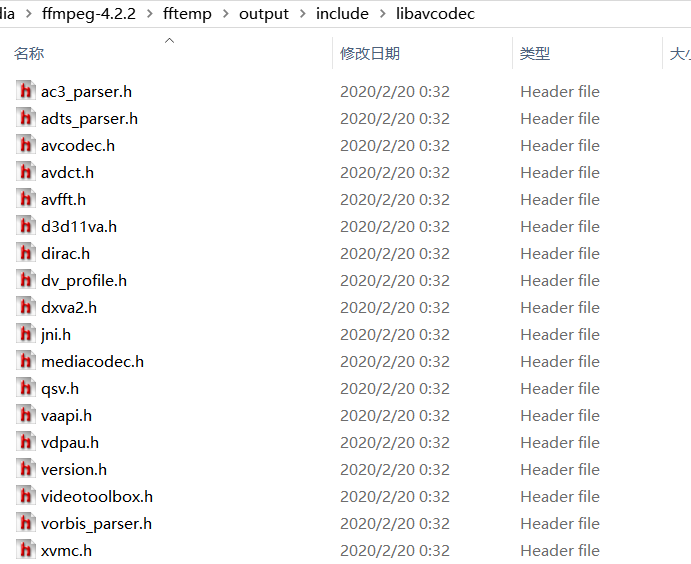Image resolution: width=691 pixels, height=564 pixels.
Task: Click the version.h file icon
Action: (x=26, y=469)
